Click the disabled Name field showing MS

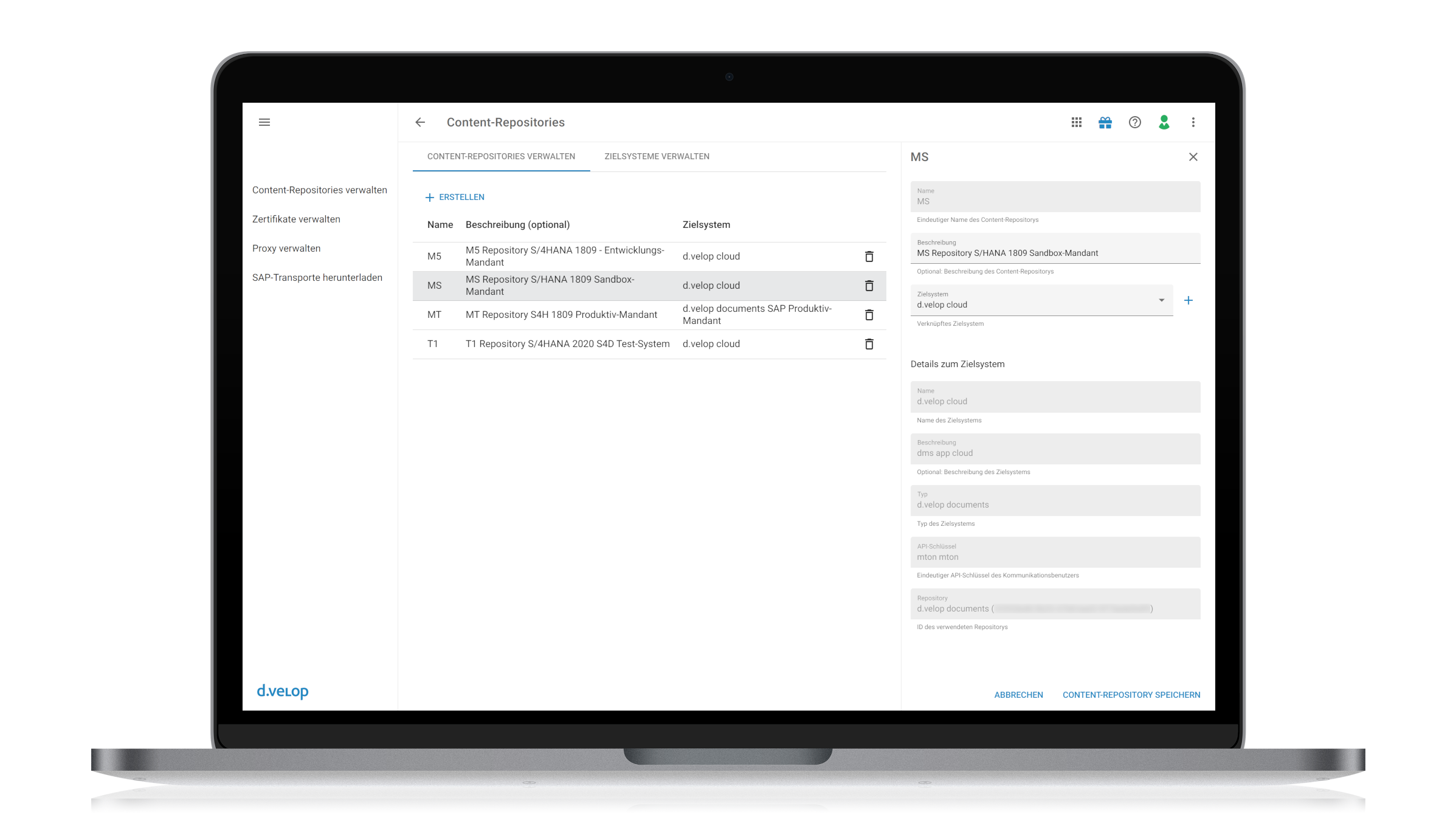(x=1055, y=196)
